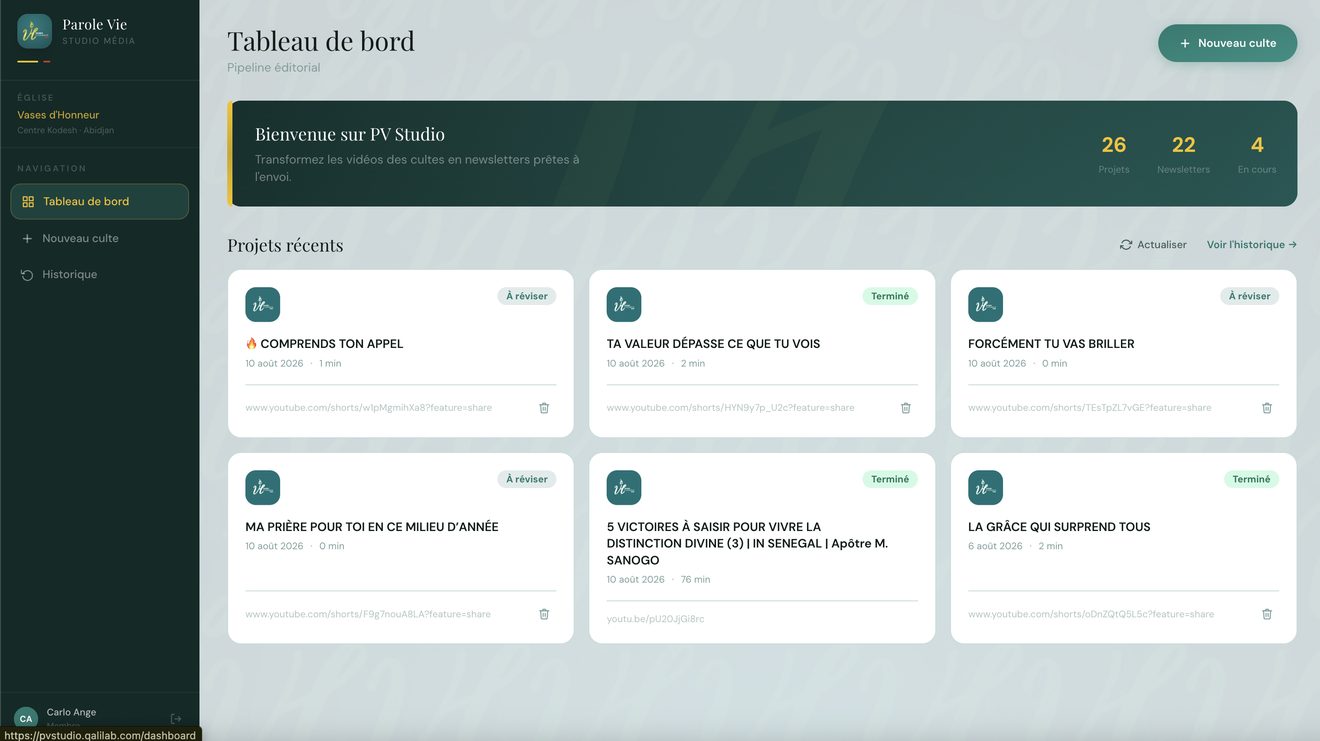Image resolution: width=1320 pixels, height=741 pixels.
Task: Open Nouveau culte in sidebar navigation
Action: pos(100,238)
